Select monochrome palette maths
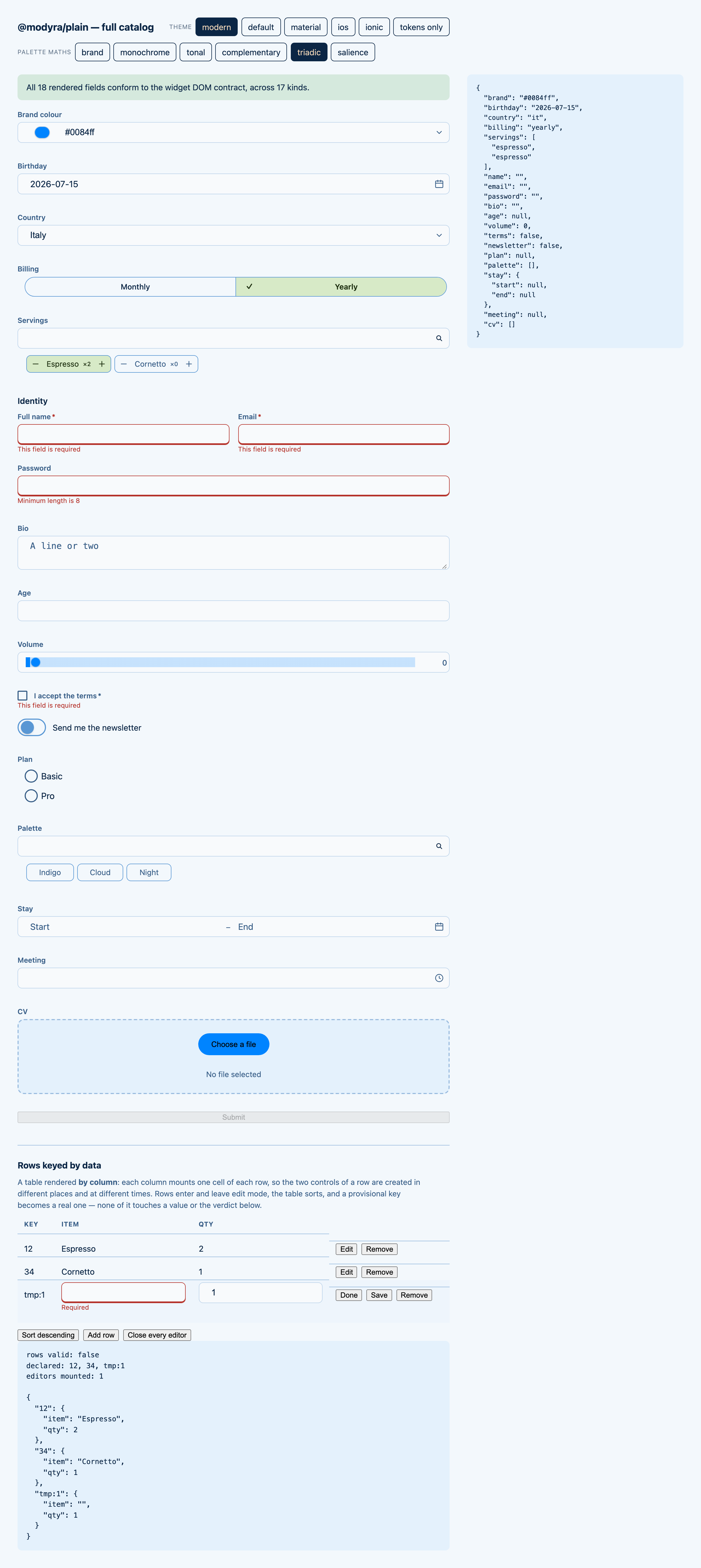 point(145,52)
